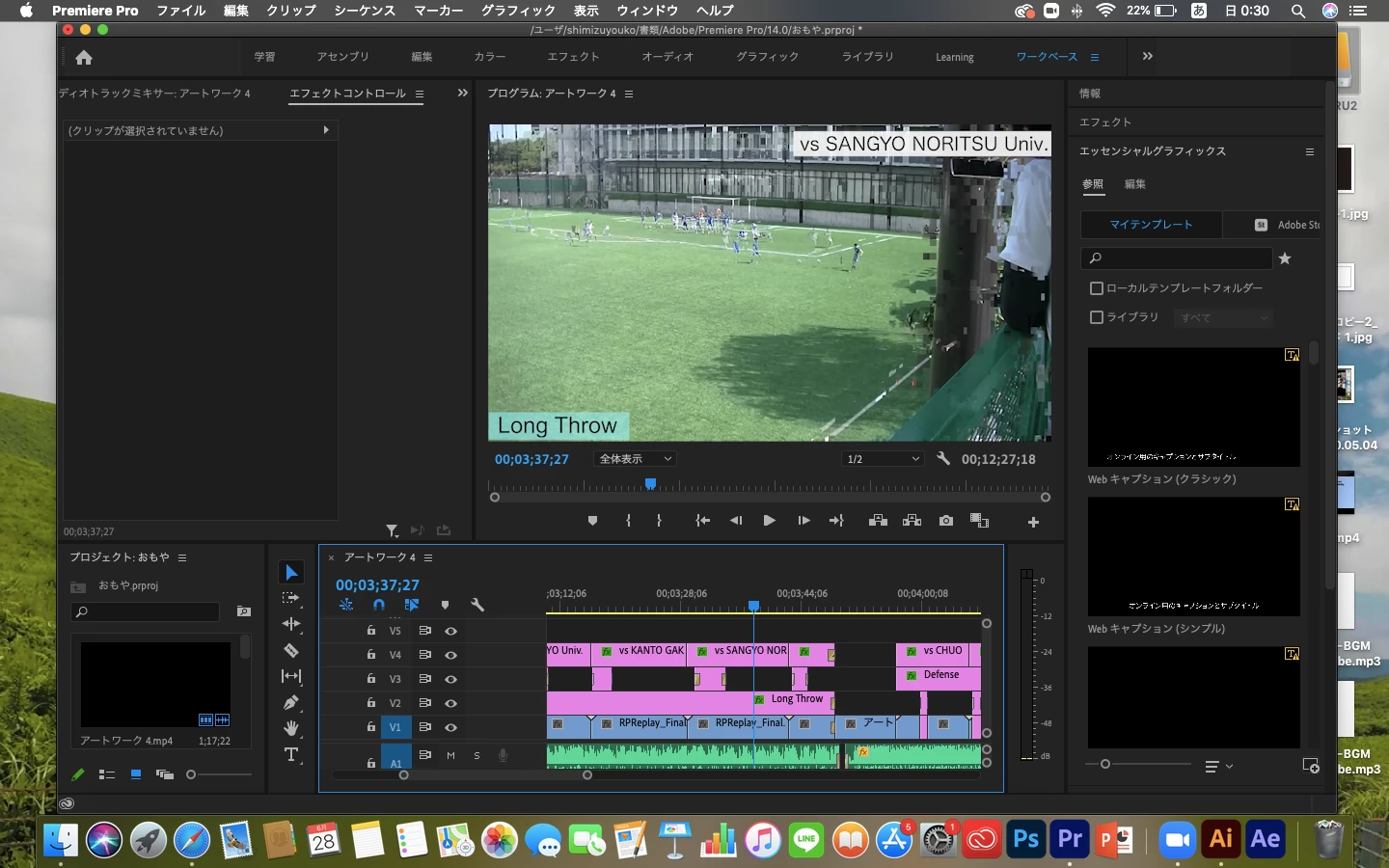Open the library すべて dropdown
The width and height of the screenshot is (1389, 868).
(x=1223, y=317)
